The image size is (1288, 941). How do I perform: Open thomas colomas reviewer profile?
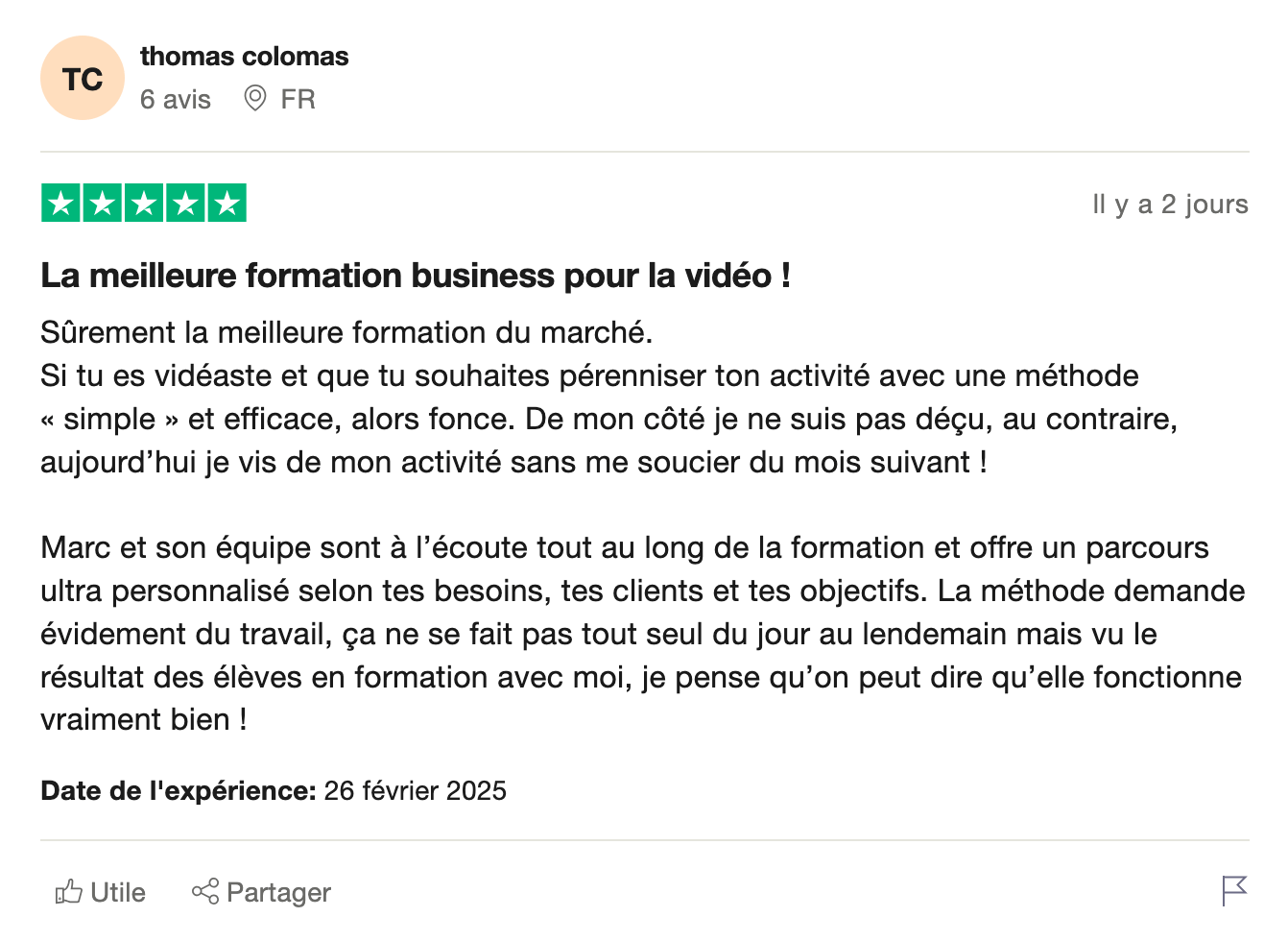click(x=244, y=57)
